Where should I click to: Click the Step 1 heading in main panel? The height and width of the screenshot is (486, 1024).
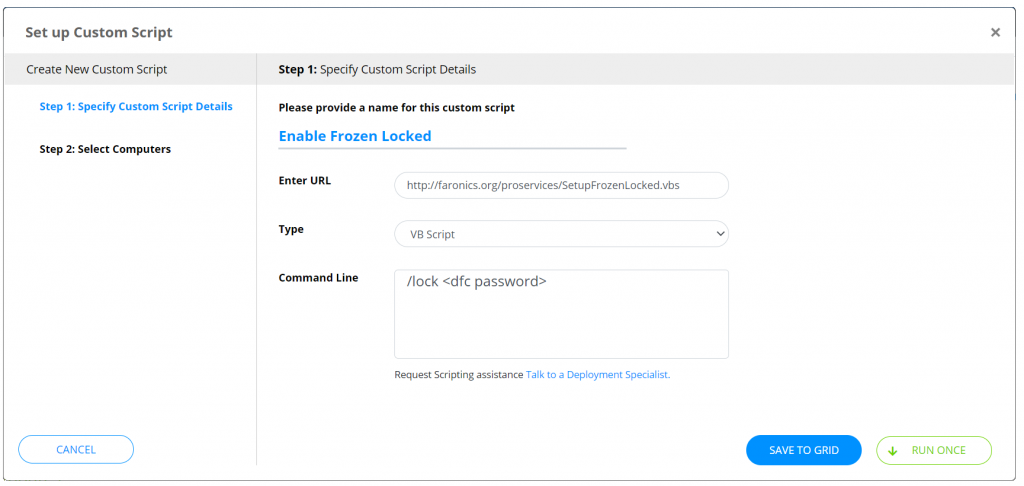click(x=377, y=70)
